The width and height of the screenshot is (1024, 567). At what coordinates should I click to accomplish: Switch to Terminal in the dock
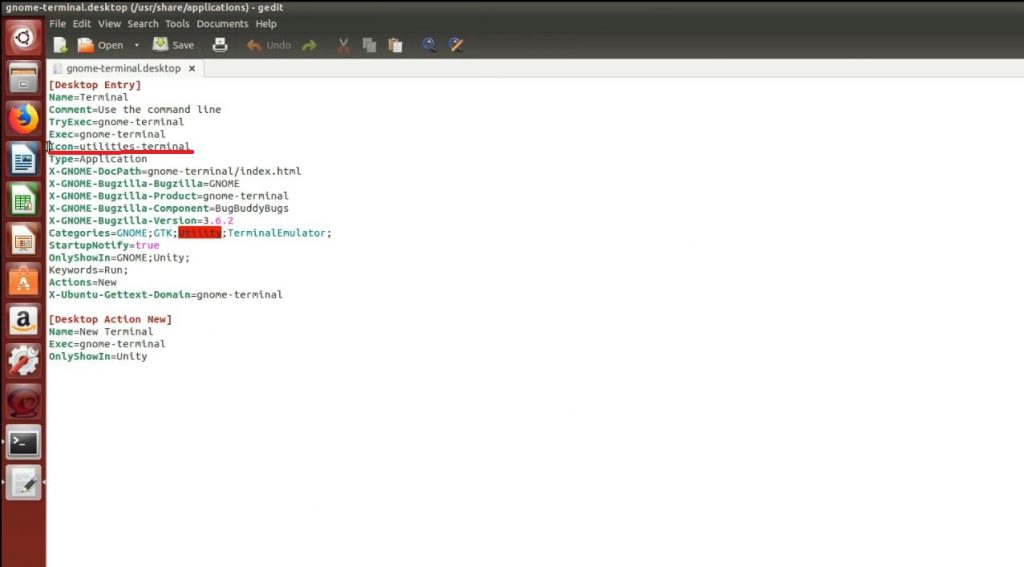click(x=24, y=443)
